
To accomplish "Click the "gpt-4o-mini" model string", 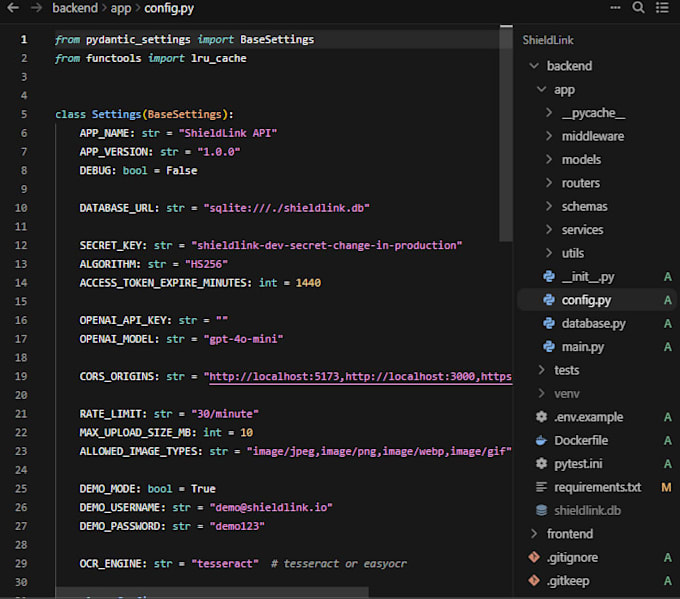I will 243,339.
